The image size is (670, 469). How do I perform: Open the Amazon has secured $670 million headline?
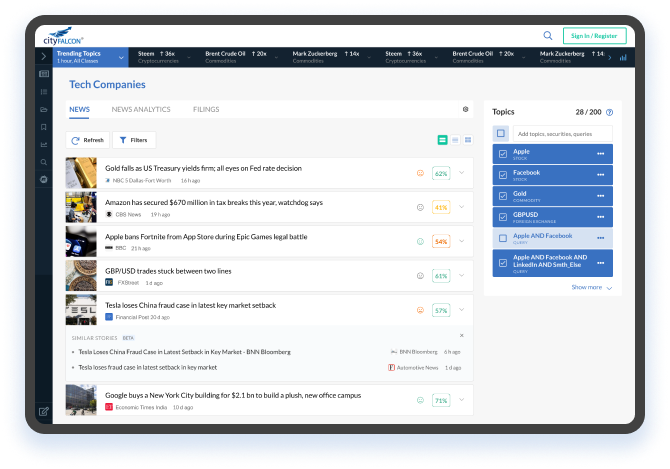pyautogui.click(x=214, y=202)
